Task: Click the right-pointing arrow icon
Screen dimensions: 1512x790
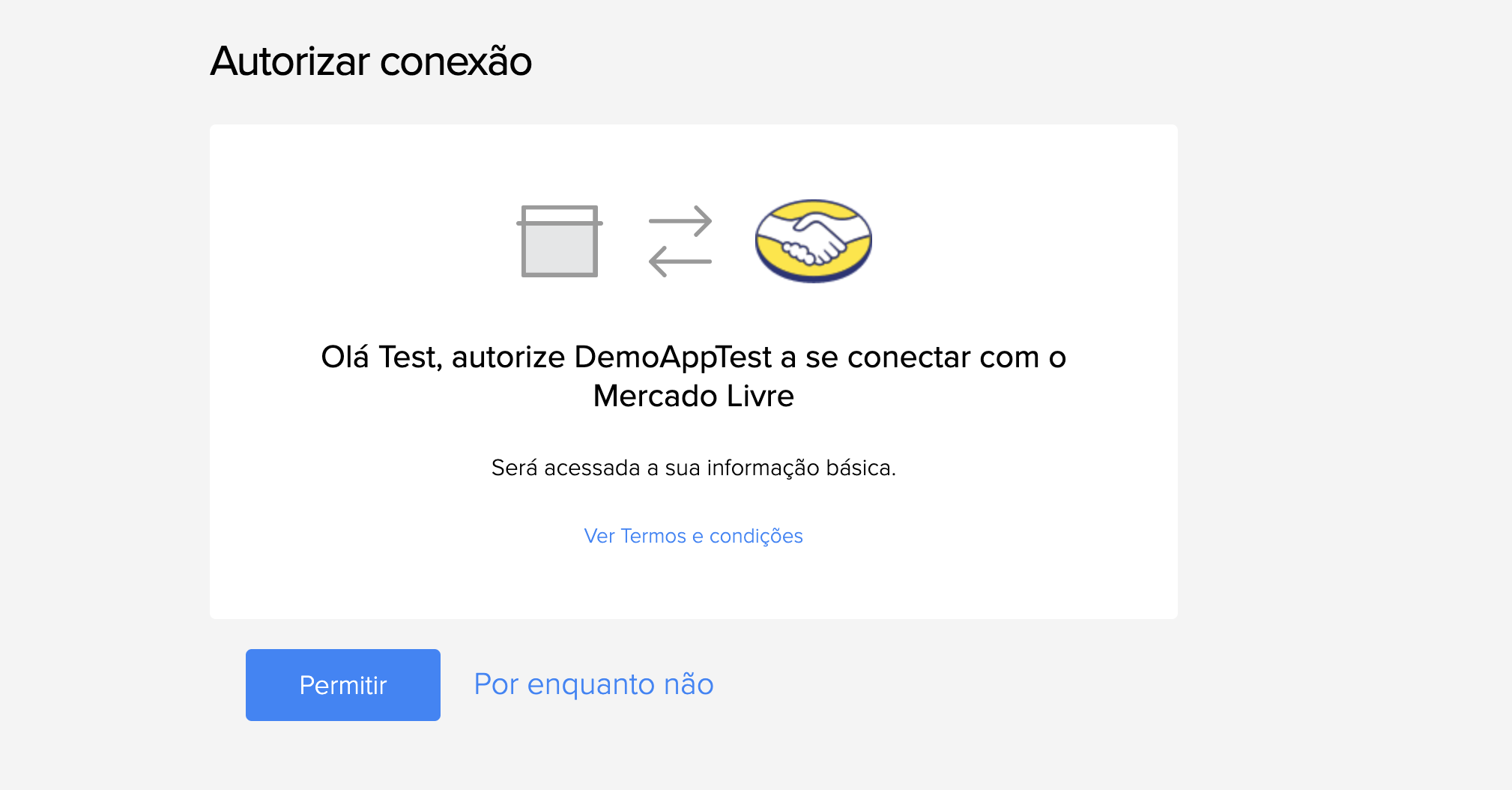Action: (x=680, y=221)
